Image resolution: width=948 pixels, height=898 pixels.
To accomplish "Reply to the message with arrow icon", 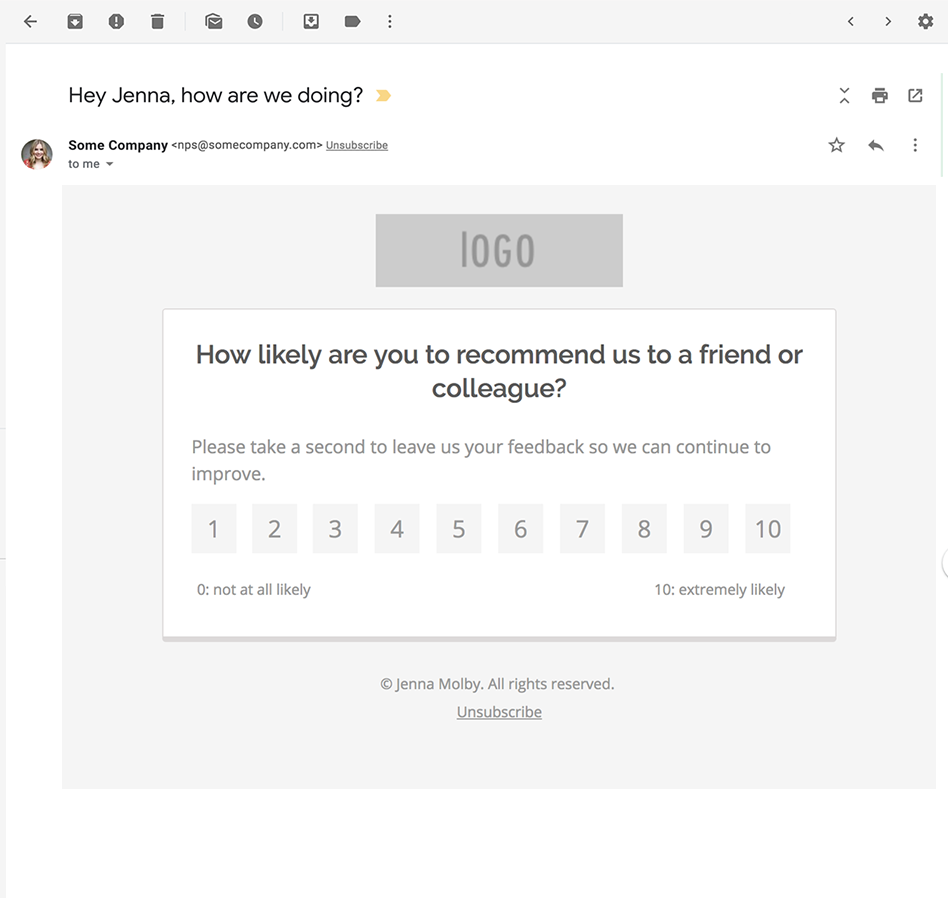I will pyautogui.click(x=876, y=146).
